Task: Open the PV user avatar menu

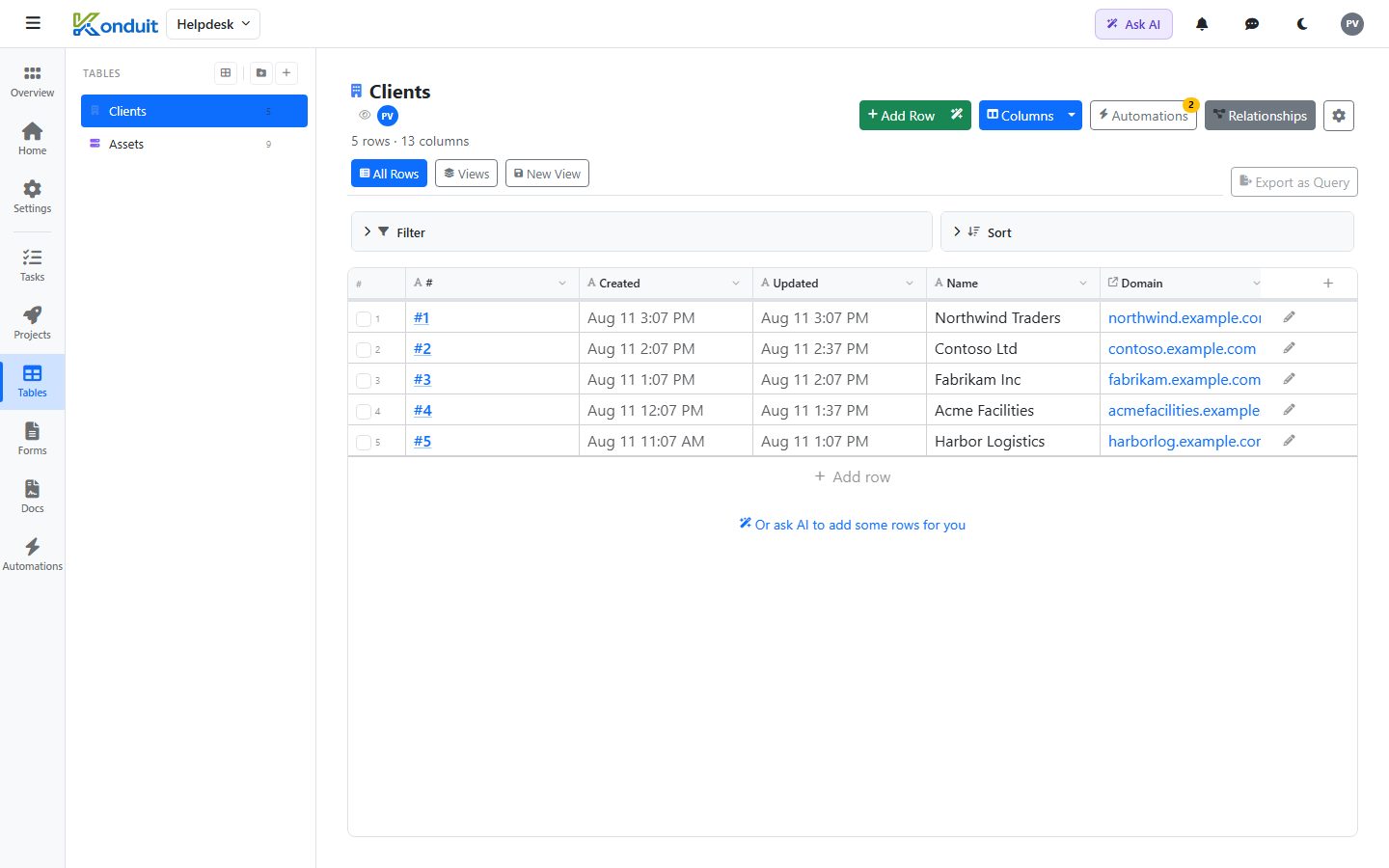Action: click(1352, 24)
